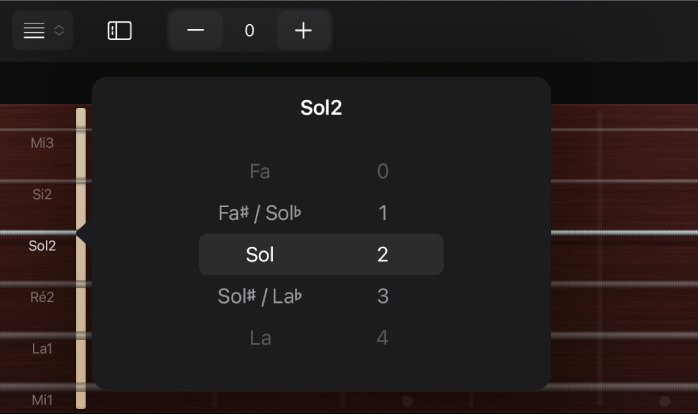
Task: Select the Si2 string label
Action: click(42, 194)
